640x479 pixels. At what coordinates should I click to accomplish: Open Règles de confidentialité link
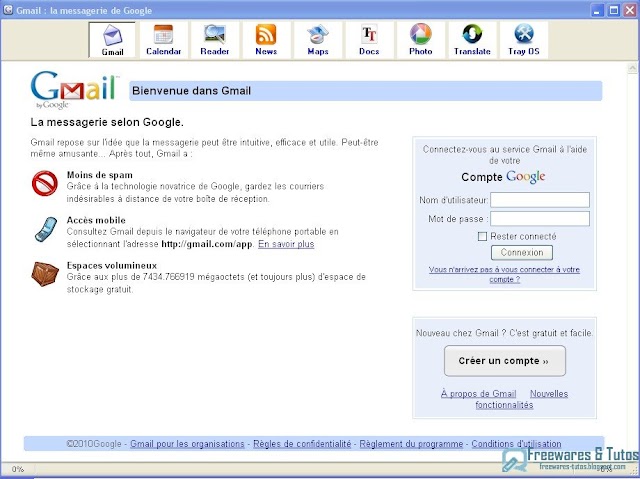click(302, 444)
